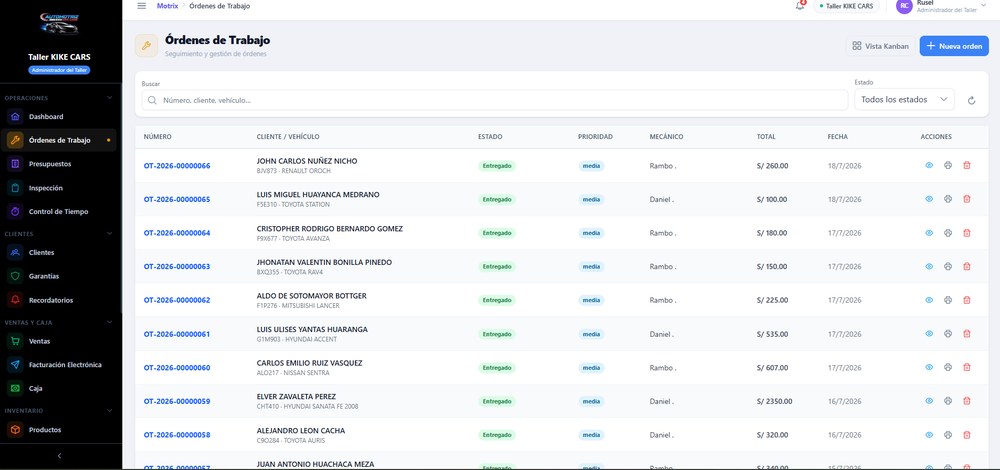Switch to Vista Kanban
The width and height of the screenshot is (1000, 470).
click(881, 46)
